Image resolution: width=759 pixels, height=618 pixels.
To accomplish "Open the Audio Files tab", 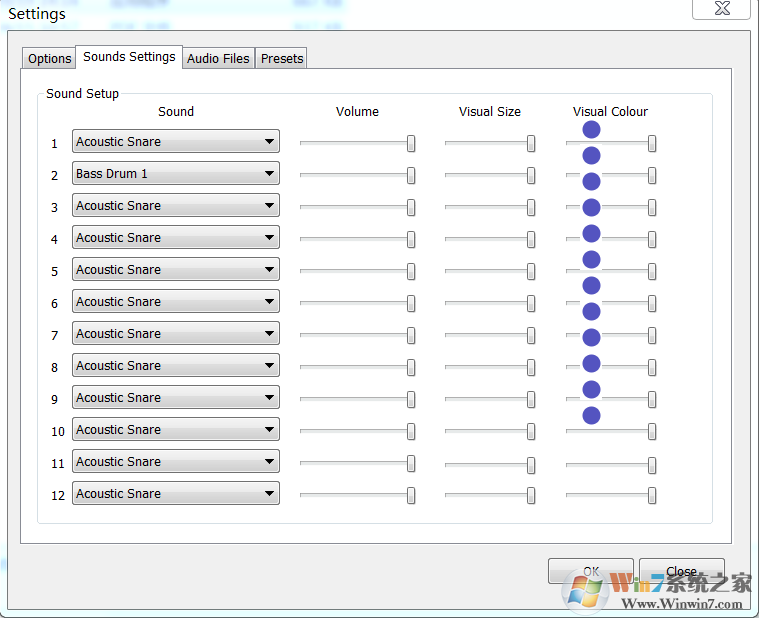I will 218,59.
